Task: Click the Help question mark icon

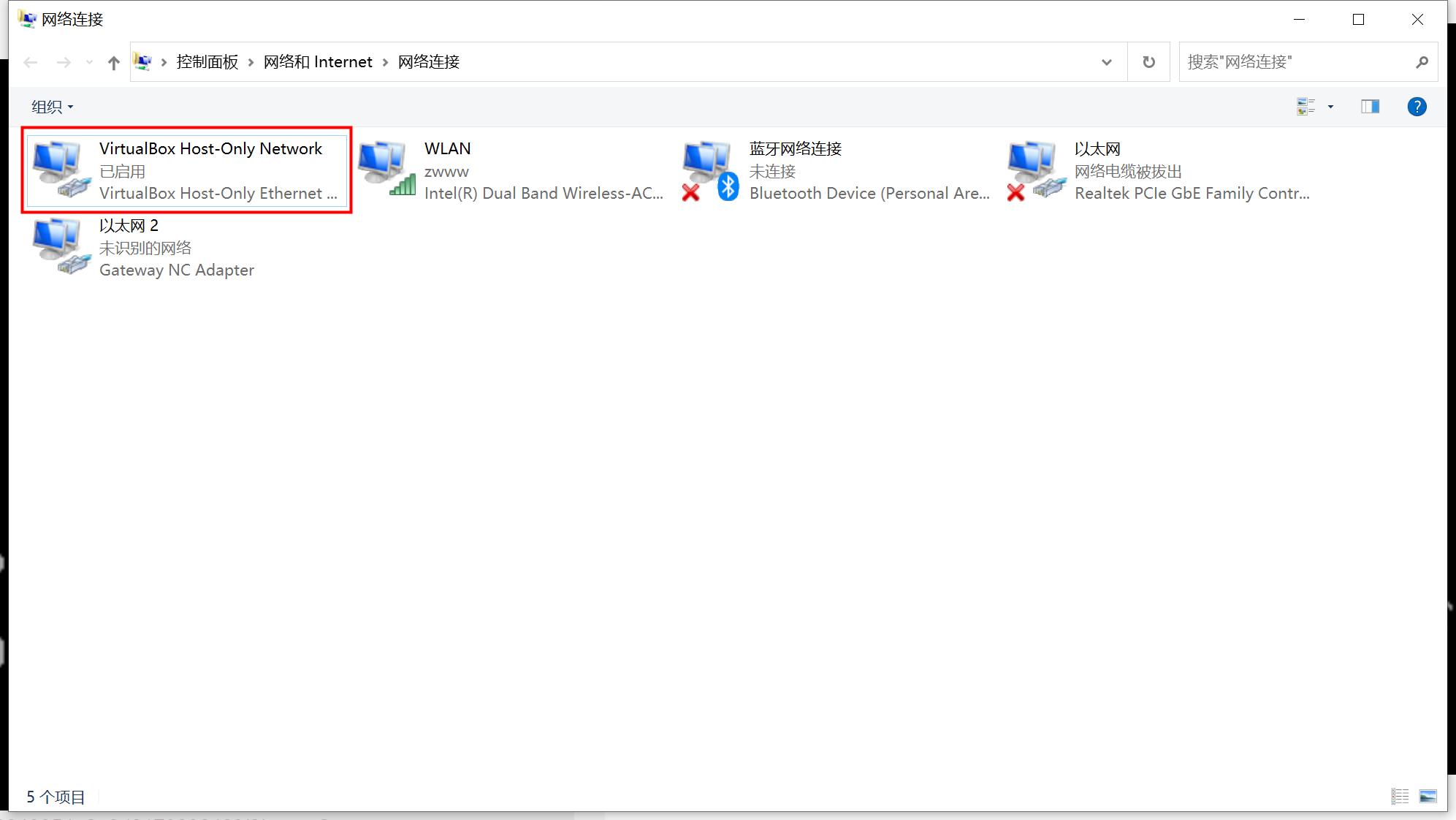Action: pos(1417,106)
